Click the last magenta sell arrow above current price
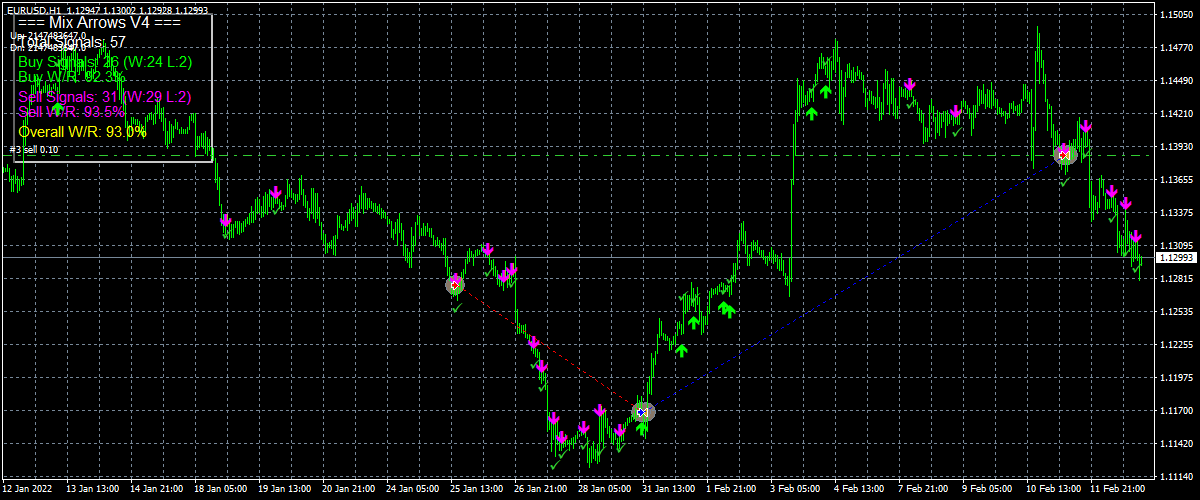The image size is (1200, 500). (x=1135, y=237)
